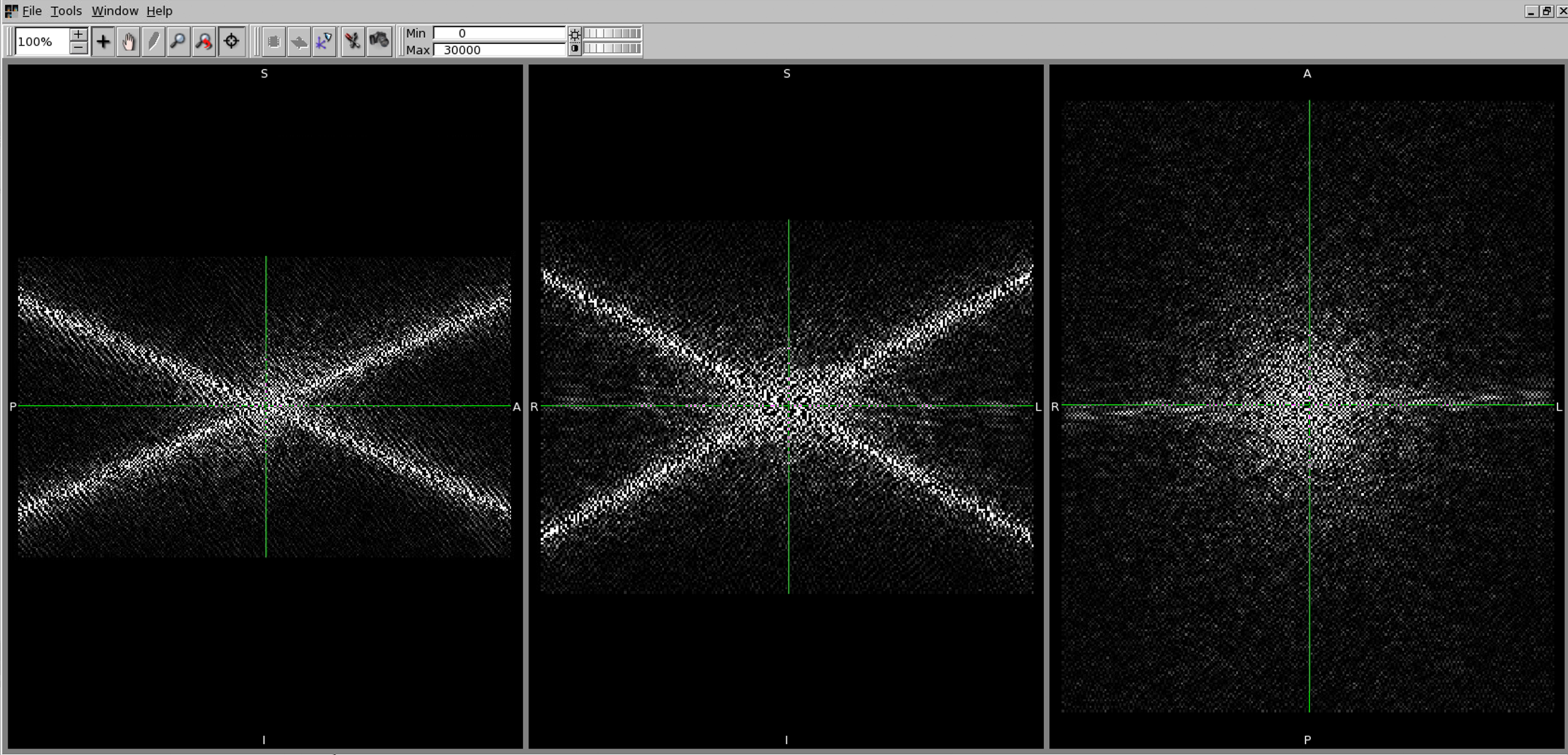Click inside the axial view panel

coord(1307,406)
